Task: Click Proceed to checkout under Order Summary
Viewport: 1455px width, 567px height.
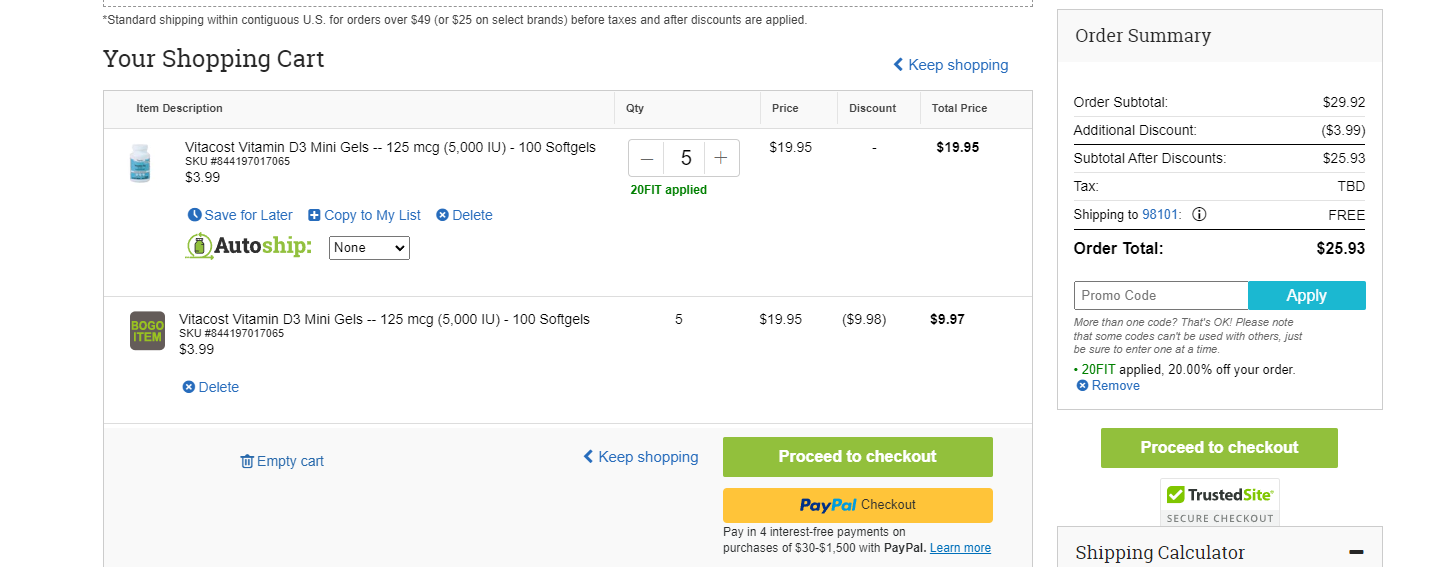Action: pyautogui.click(x=1219, y=448)
